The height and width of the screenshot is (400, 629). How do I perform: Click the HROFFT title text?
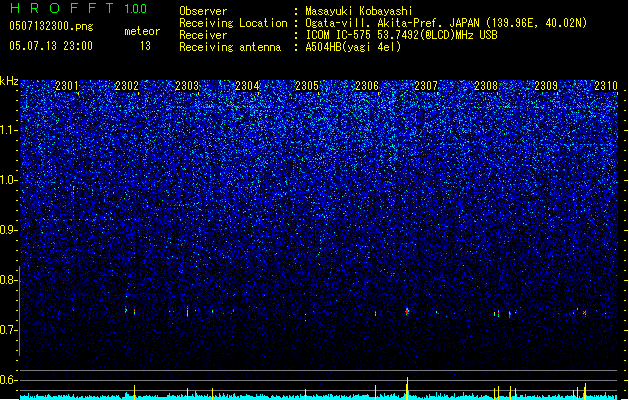tap(62, 8)
